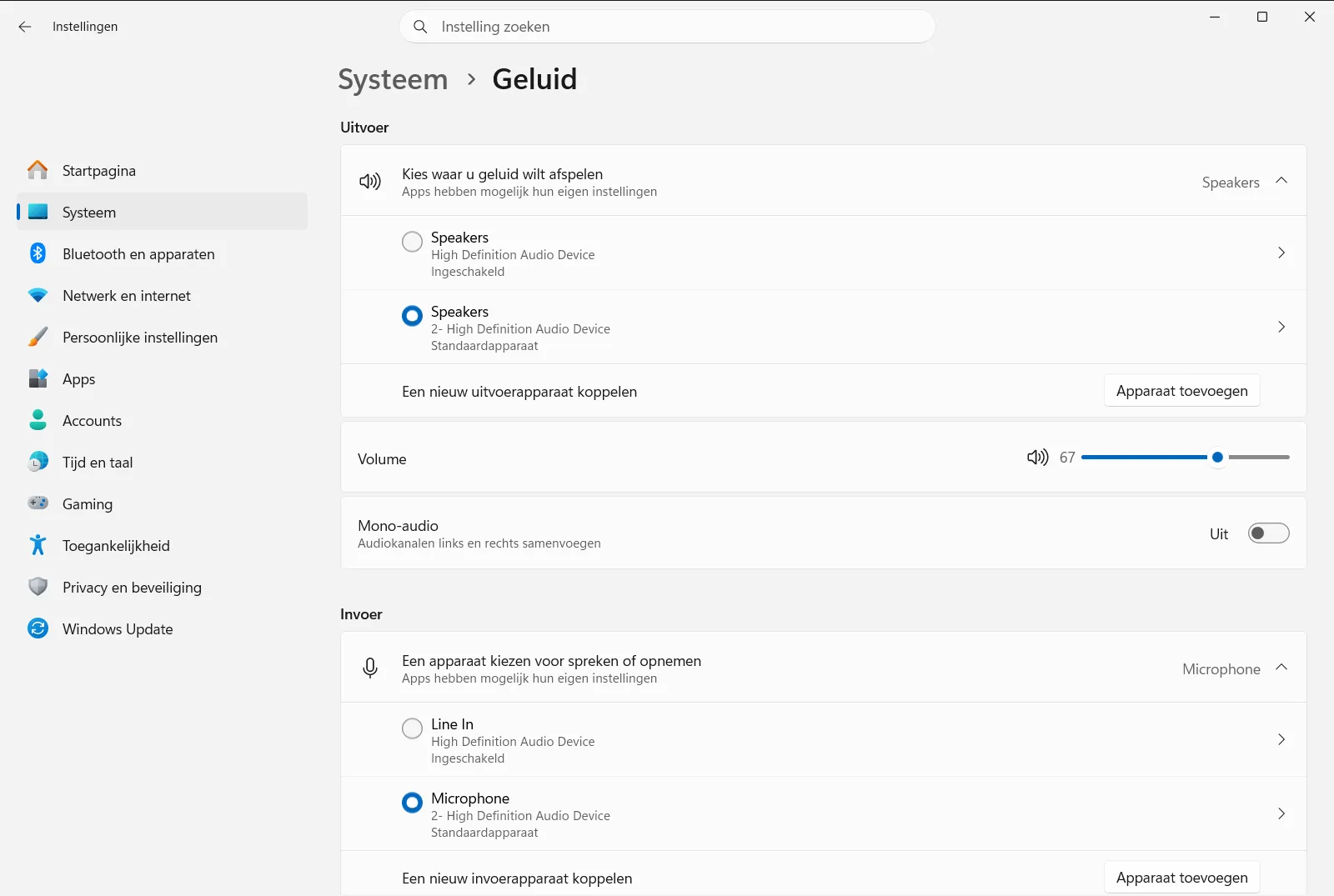Click the Privacy en beveiliging shield icon
Image resolution: width=1334 pixels, height=896 pixels.
(x=38, y=587)
